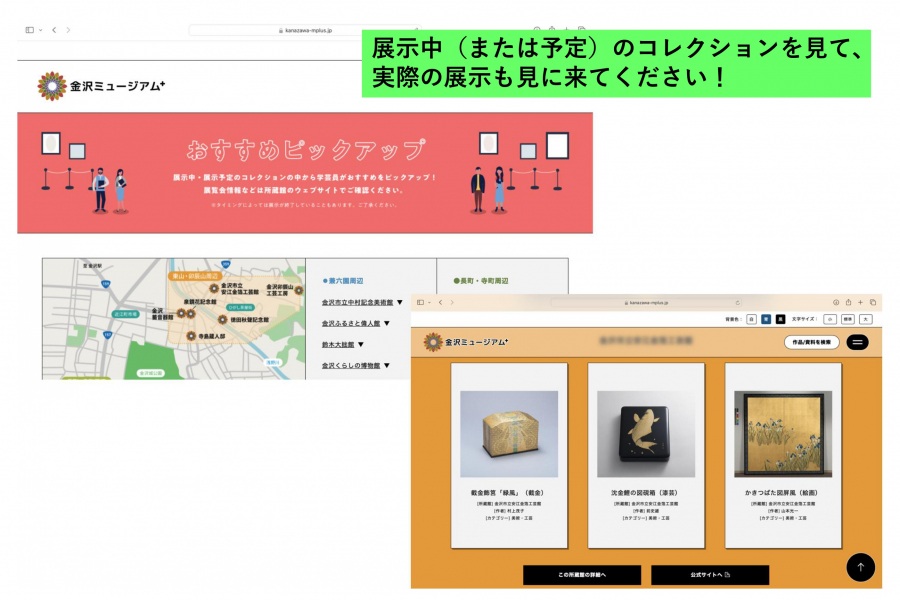
Task: Select the 東山・卯辰山周辺 map area label
Action: pos(195,276)
